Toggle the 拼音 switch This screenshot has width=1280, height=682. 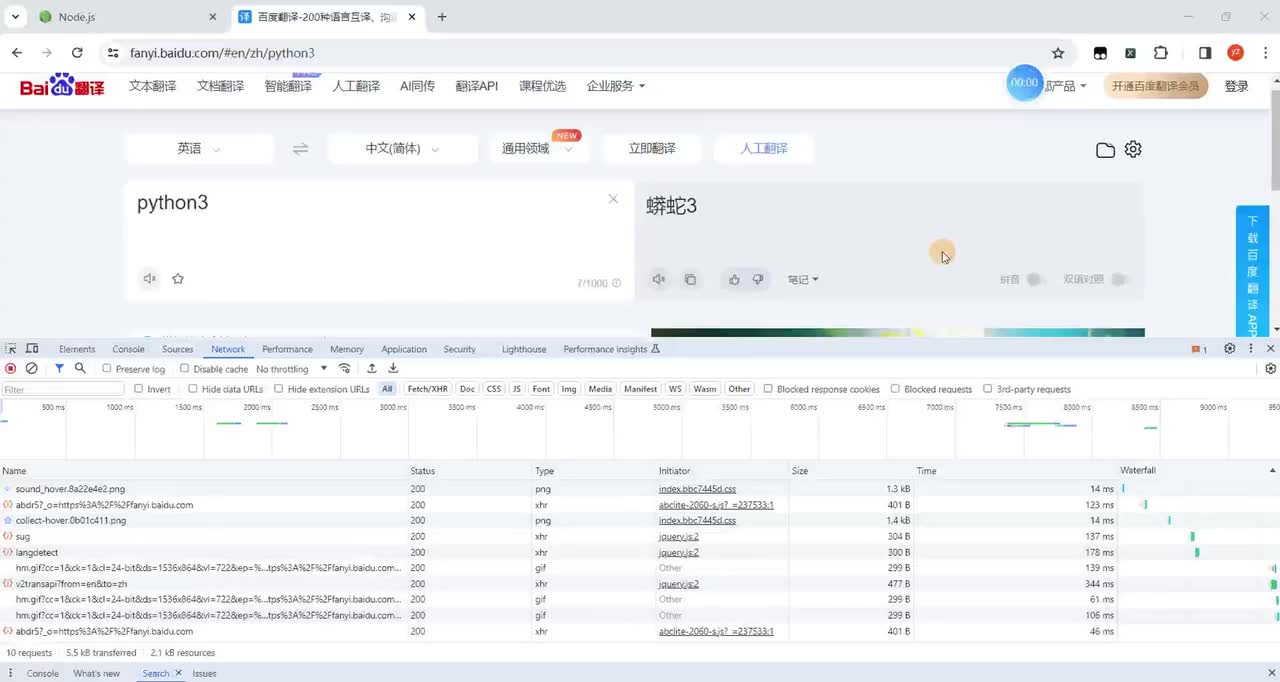click(1035, 280)
